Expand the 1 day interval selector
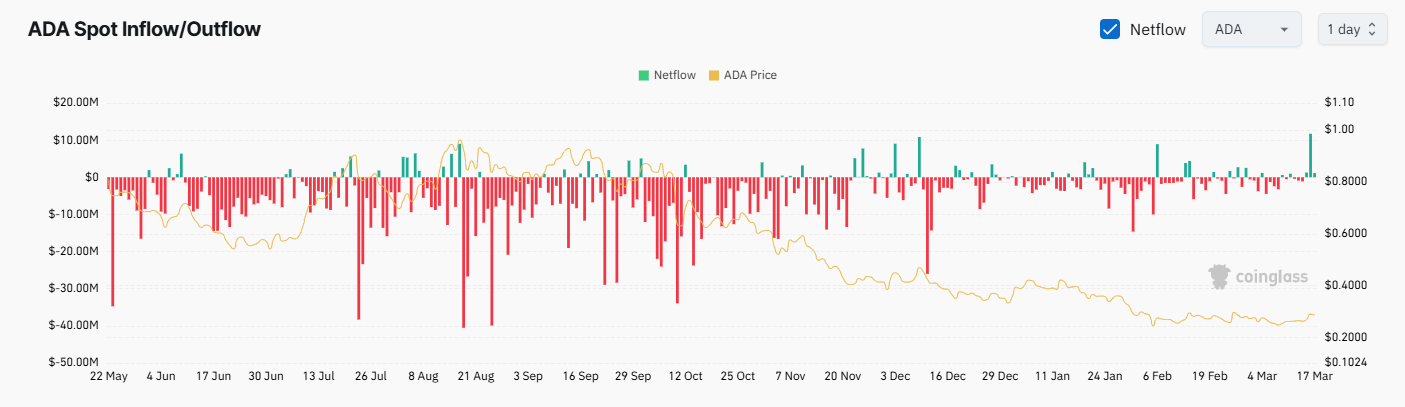The height and width of the screenshot is (407, 1405). (x=1352, y=29)
